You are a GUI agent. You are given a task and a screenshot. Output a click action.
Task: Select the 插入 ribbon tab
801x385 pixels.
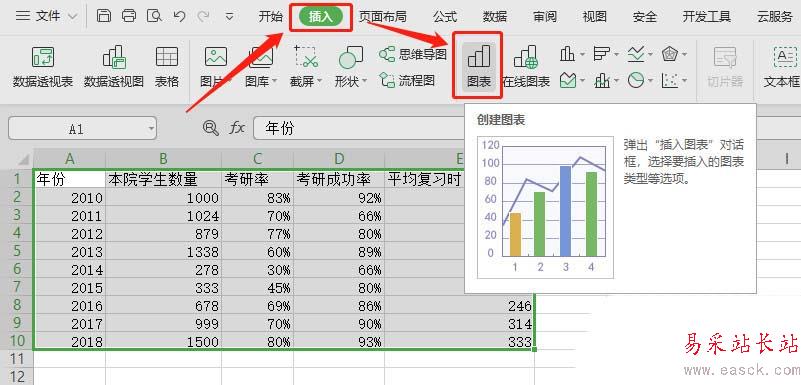[x=321, y=17]
